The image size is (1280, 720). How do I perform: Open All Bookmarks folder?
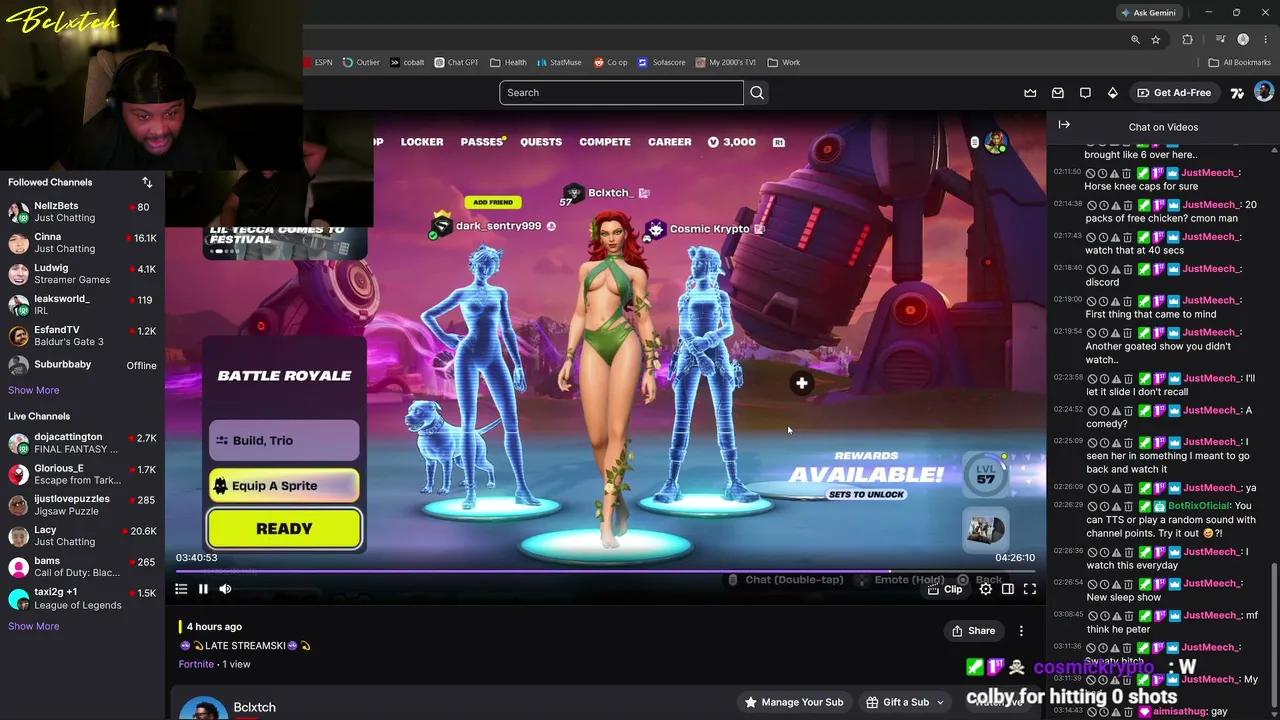tap(1240, 62)
